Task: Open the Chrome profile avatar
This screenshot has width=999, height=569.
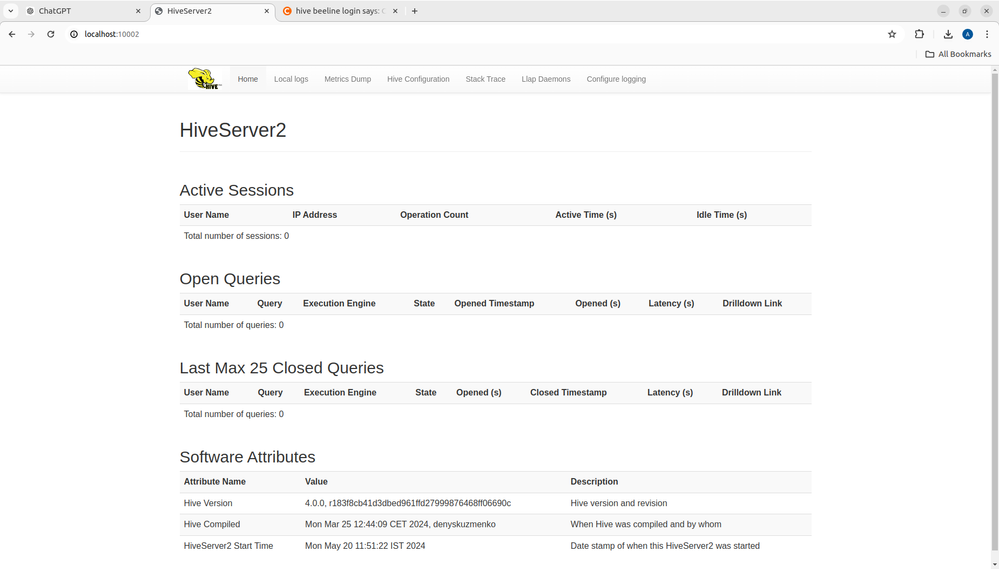Action: [x=968, y=34]
